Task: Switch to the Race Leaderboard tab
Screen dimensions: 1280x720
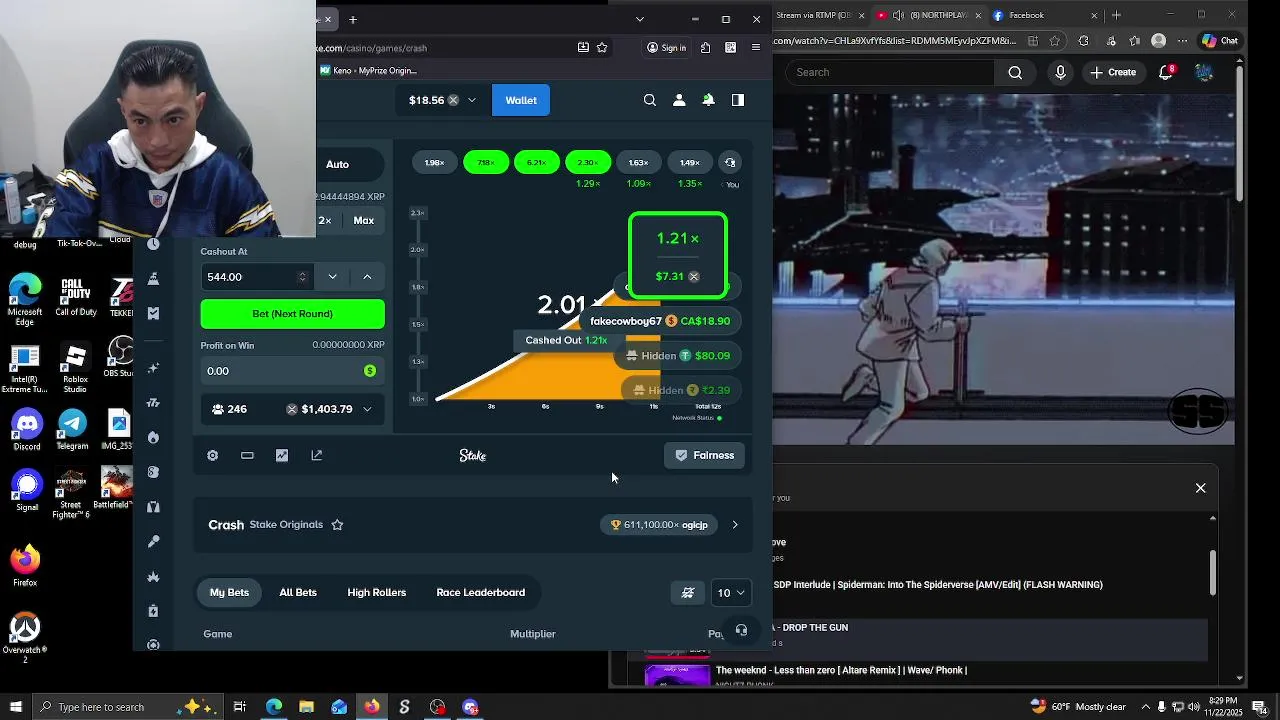Action: pyautogui.click(x=480, y=593)
